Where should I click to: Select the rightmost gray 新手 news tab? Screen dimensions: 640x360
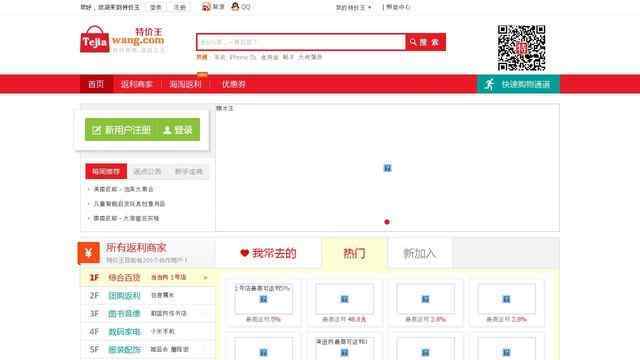(x=189, y=171)
